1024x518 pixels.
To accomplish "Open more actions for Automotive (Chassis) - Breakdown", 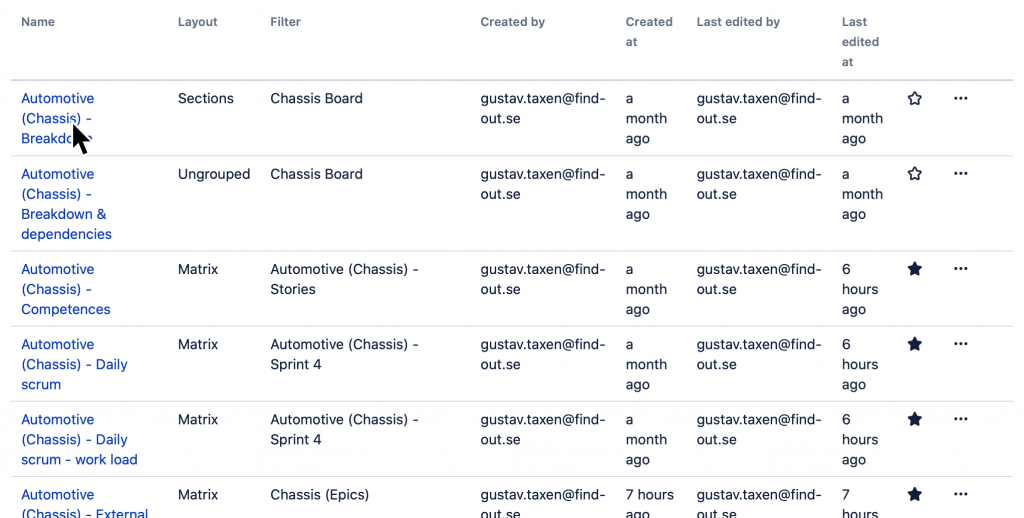I will pos(960,99).
